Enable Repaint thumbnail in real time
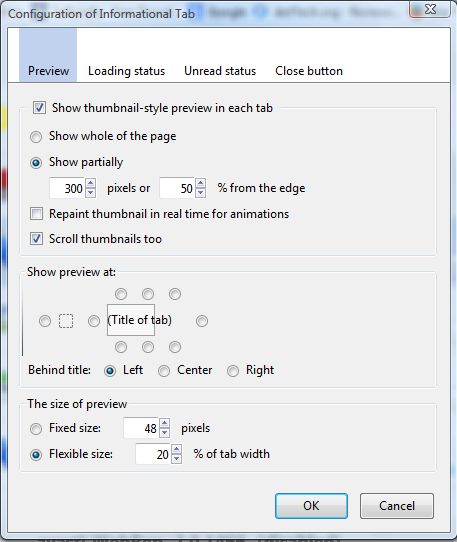This screenshot has width=457, height=542. tap(36, 214)
